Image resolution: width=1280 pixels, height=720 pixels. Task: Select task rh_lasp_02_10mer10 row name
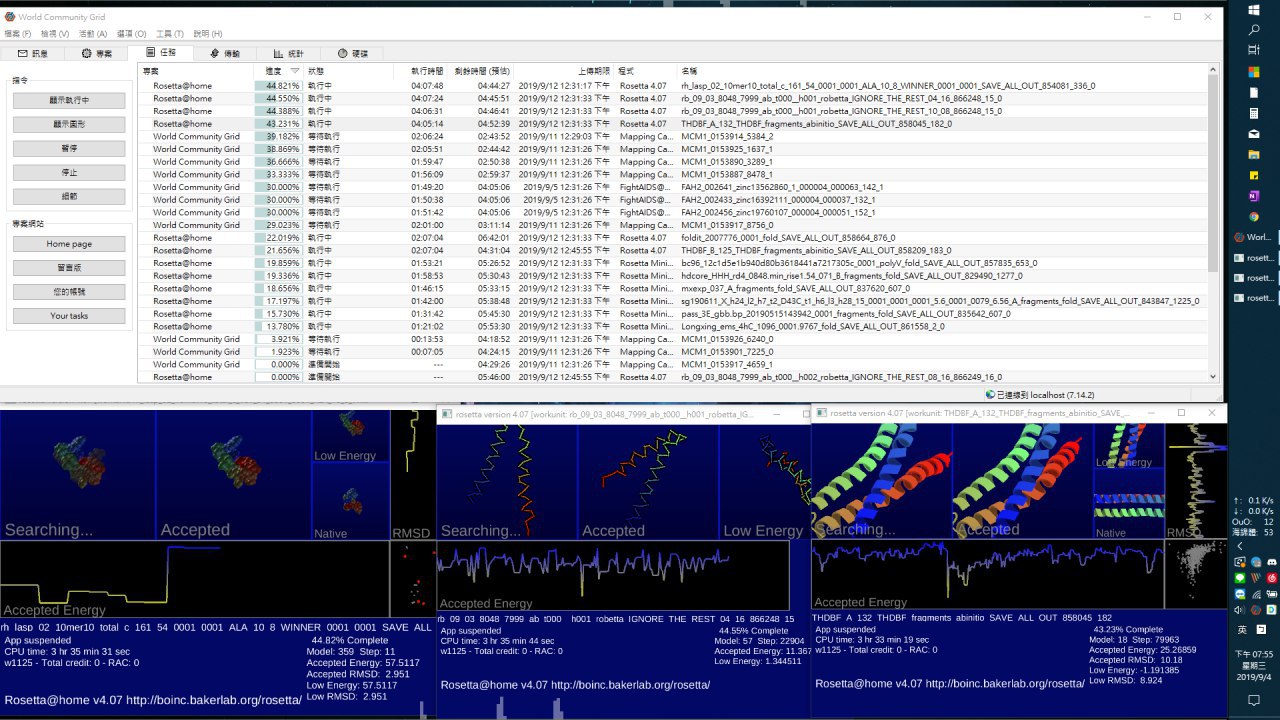pos(888,86)
